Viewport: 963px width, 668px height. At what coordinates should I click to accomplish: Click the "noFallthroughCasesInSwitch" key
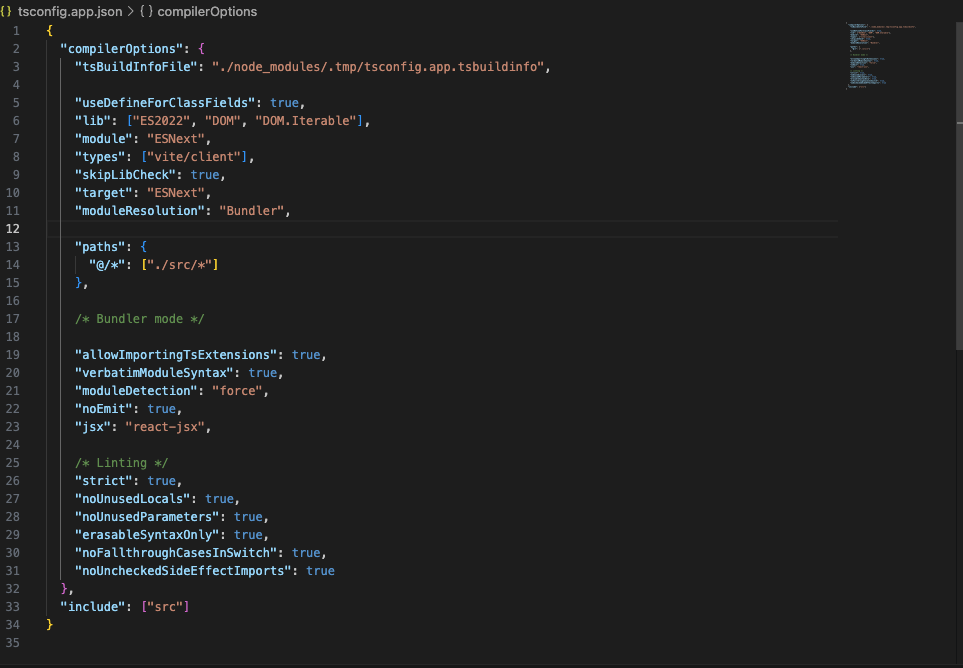[x=176, y=553]
